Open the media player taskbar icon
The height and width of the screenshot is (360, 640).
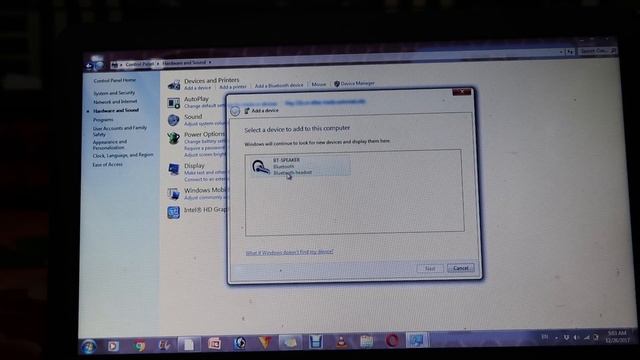click(113, 346)
